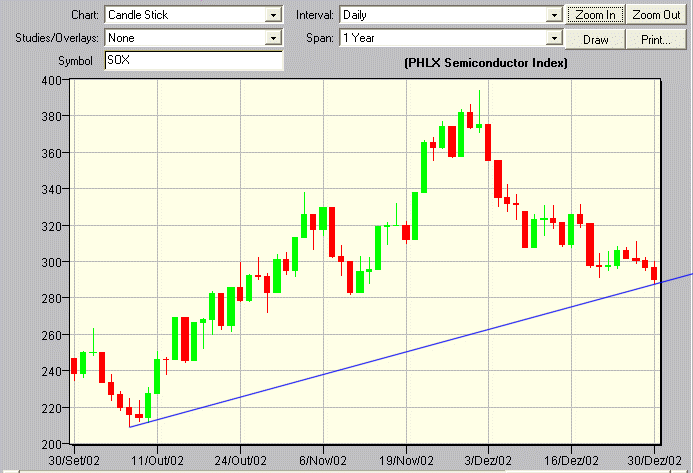
Task: Open the Interval dropdown arrow
Action: pos(554,15)
